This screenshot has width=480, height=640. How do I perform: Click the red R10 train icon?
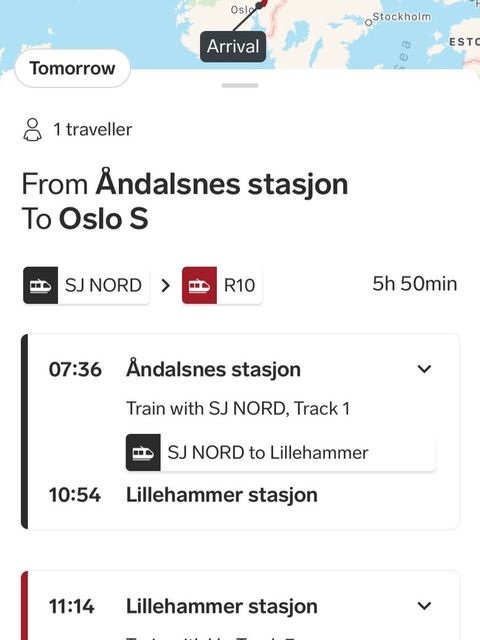tap(199, 285)
